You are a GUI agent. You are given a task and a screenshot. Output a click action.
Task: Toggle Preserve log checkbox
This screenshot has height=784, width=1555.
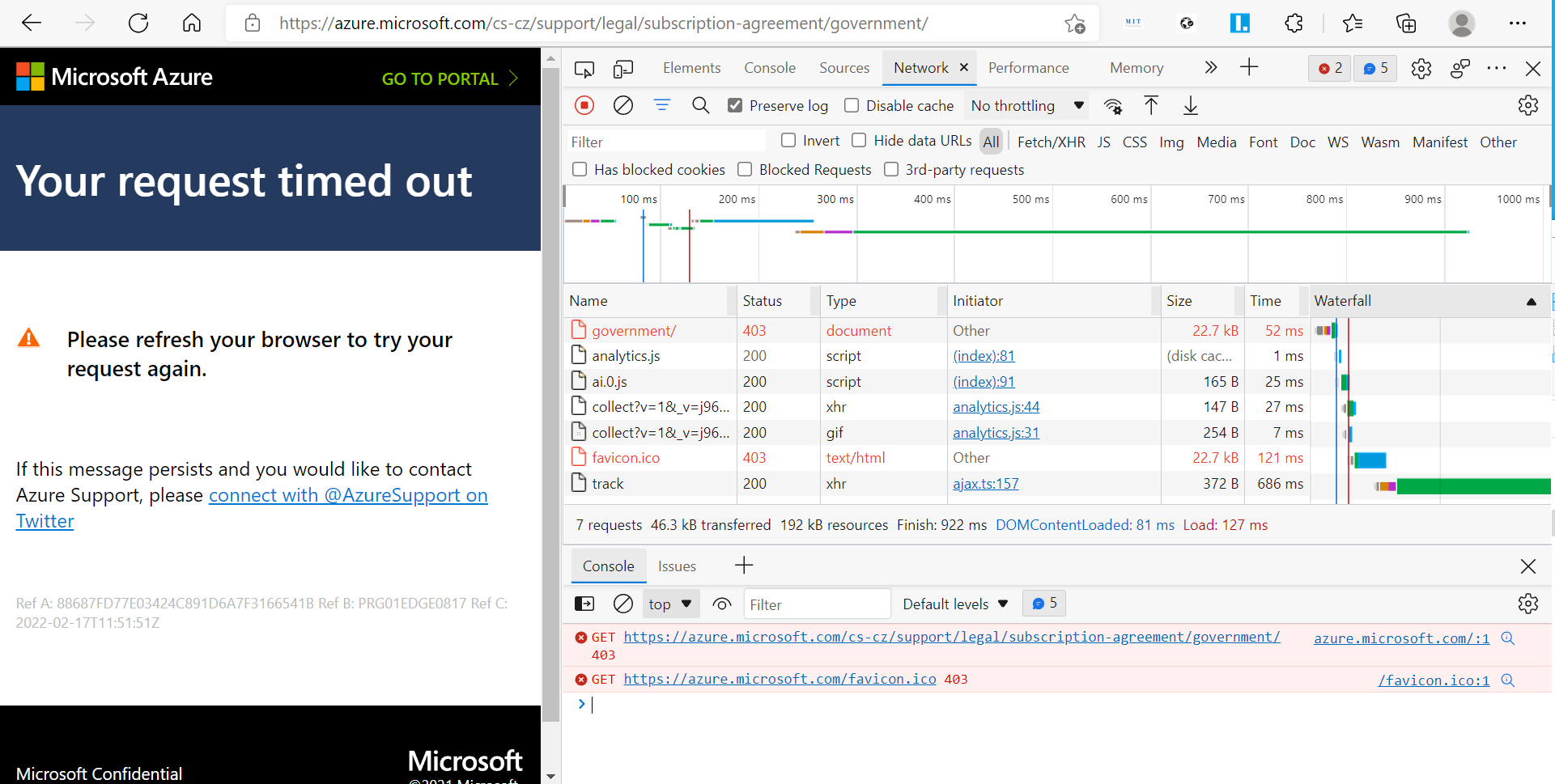click(735, 105)
